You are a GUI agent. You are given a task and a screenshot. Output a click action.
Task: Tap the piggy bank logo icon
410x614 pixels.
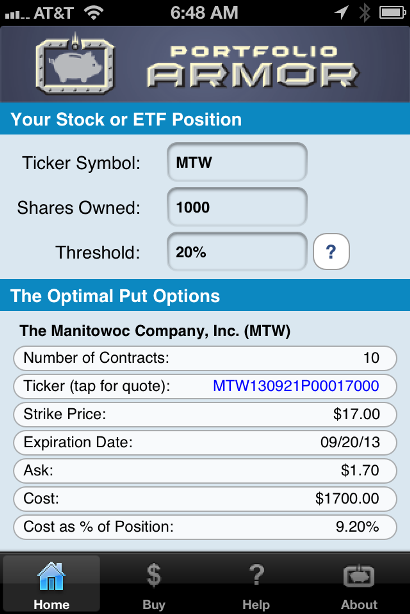[75, 64]
